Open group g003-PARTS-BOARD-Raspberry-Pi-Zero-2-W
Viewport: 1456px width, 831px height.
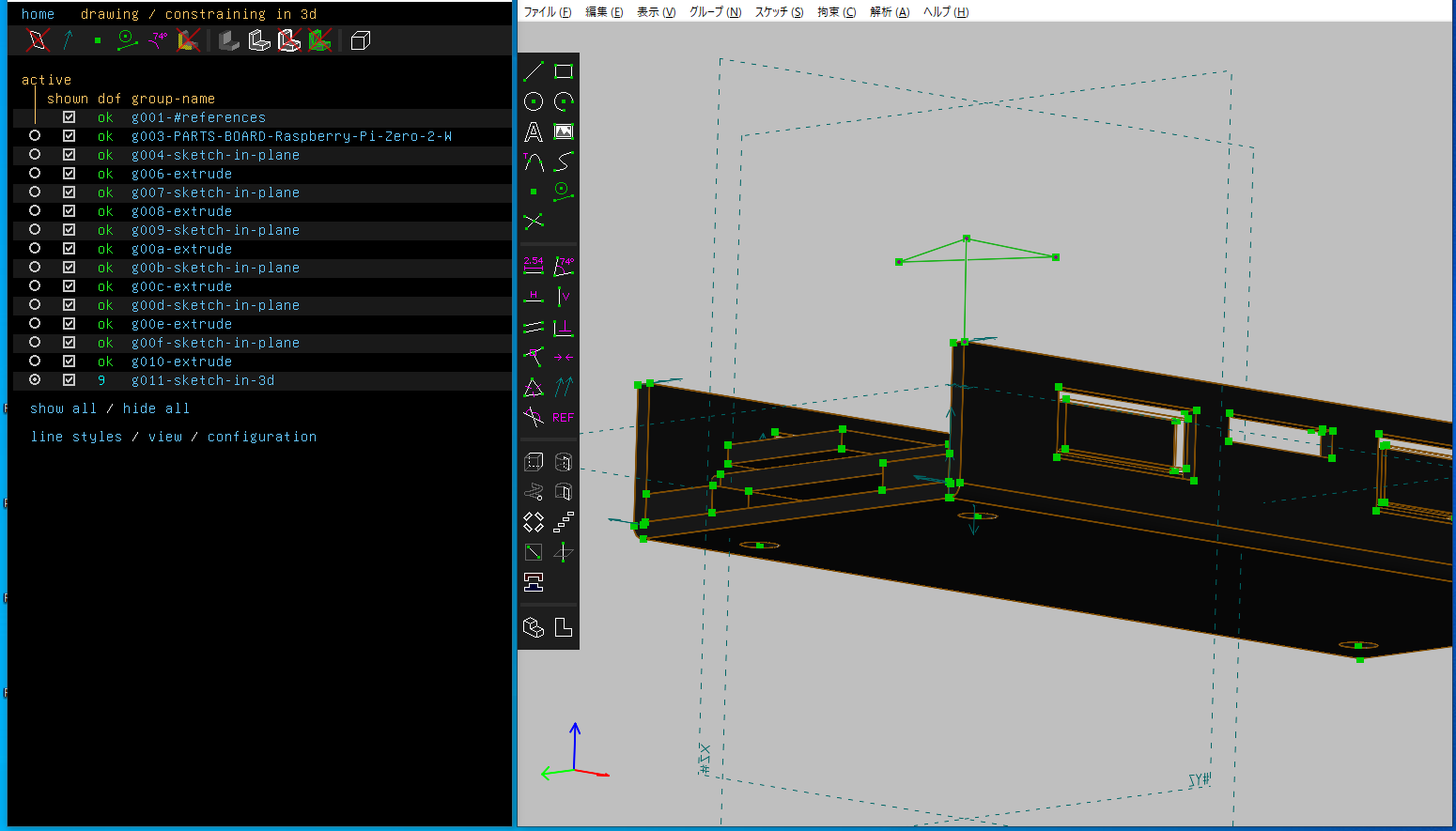coord(291,136)
